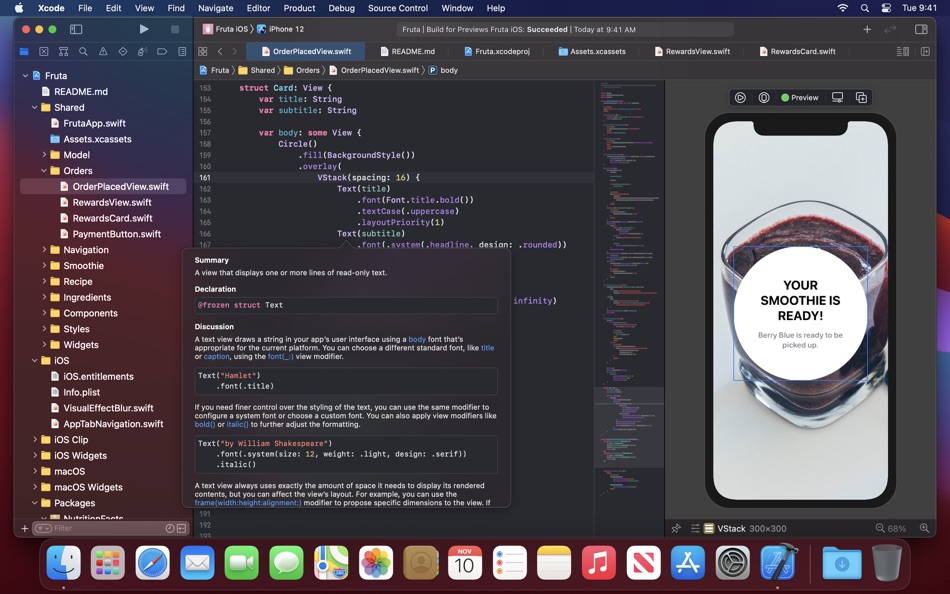950x594 pixels.
Task: Toggle the Preview mode with green indicator
Action: coord(796,97)
